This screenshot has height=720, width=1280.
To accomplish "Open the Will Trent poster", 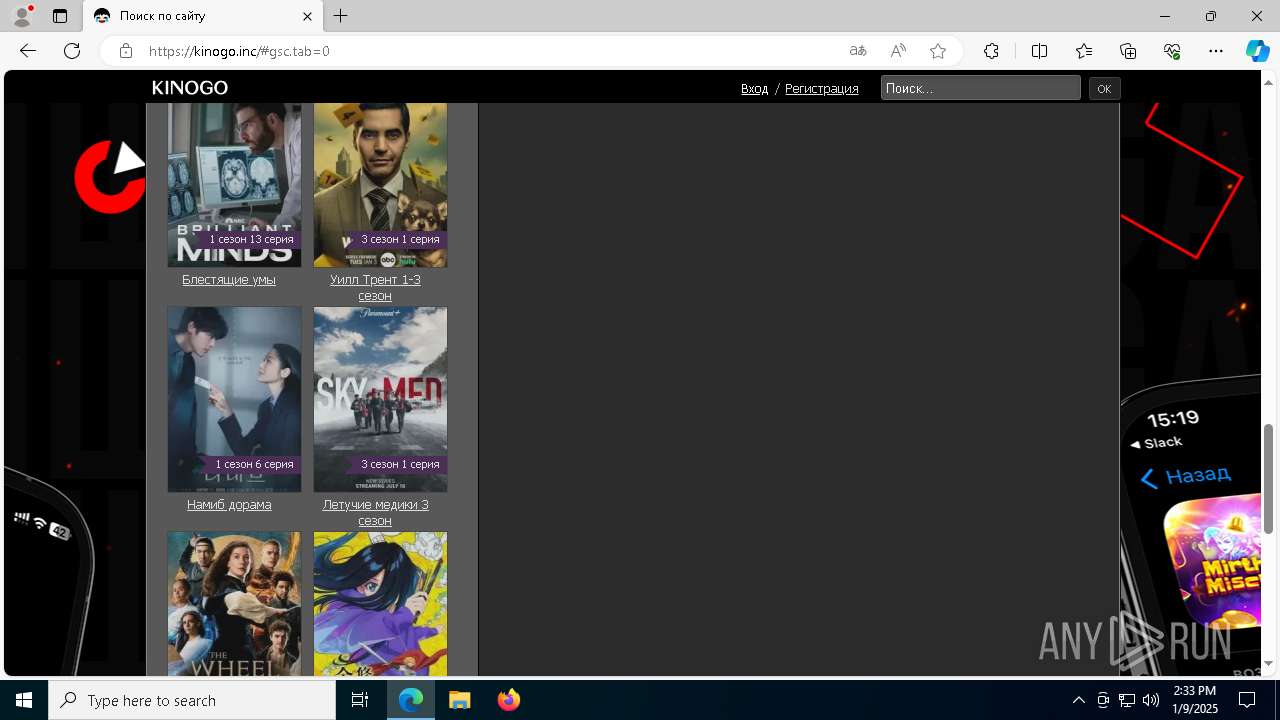I will (x=380, y=185).
